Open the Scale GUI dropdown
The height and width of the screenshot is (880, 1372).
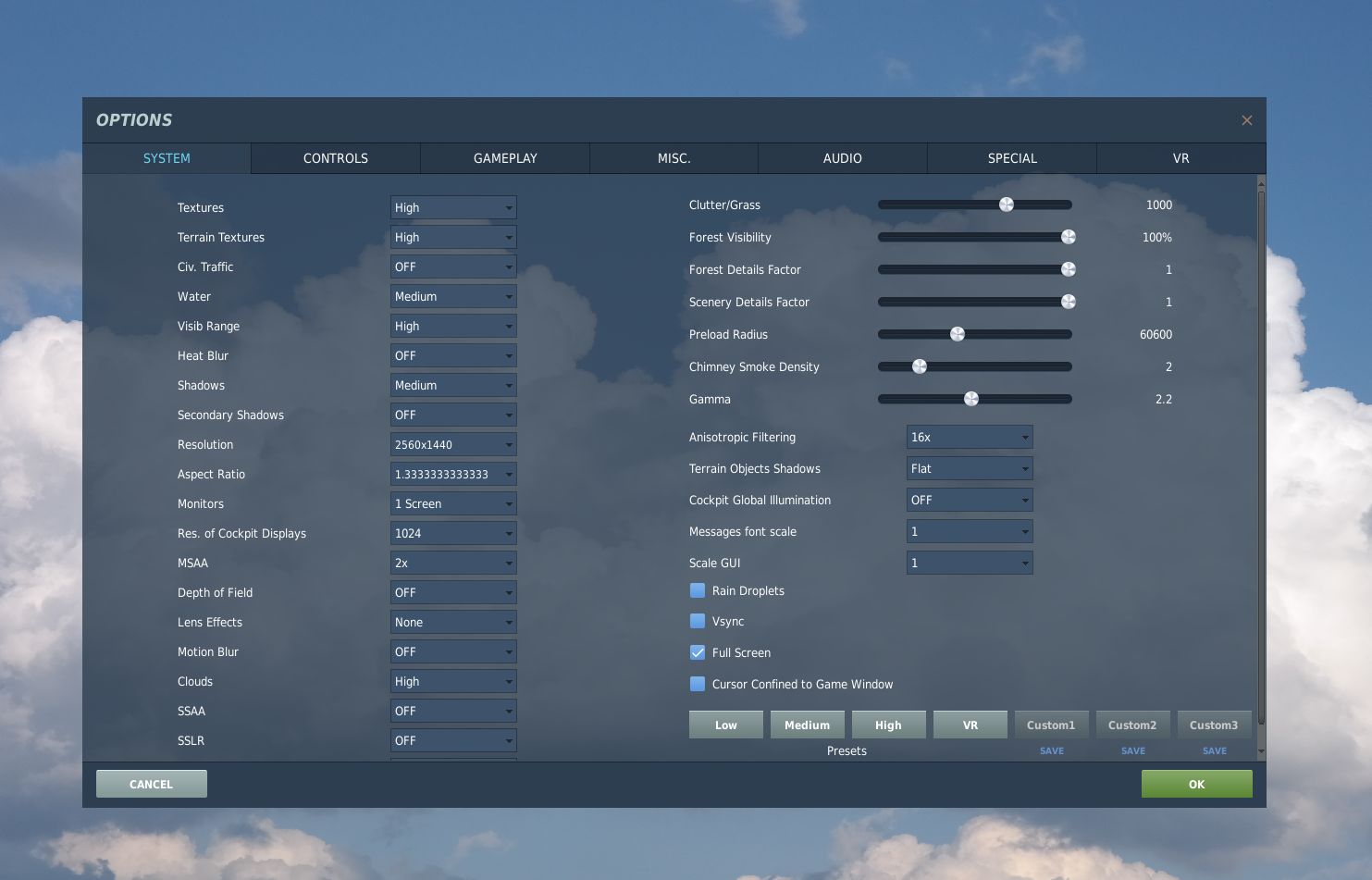970,563
